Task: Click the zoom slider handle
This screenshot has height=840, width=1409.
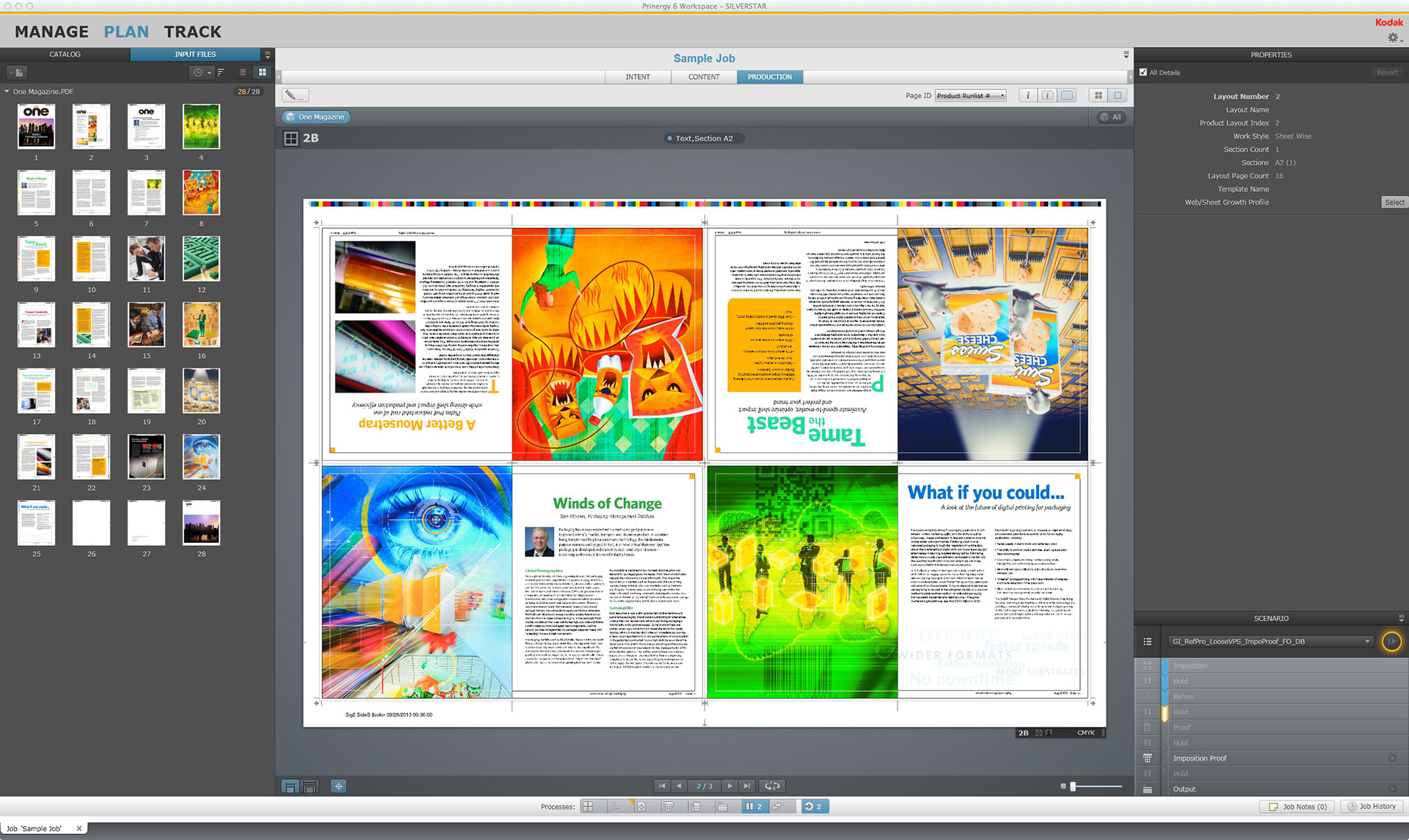Action: pyautogui.click(x=1073, y=786)
